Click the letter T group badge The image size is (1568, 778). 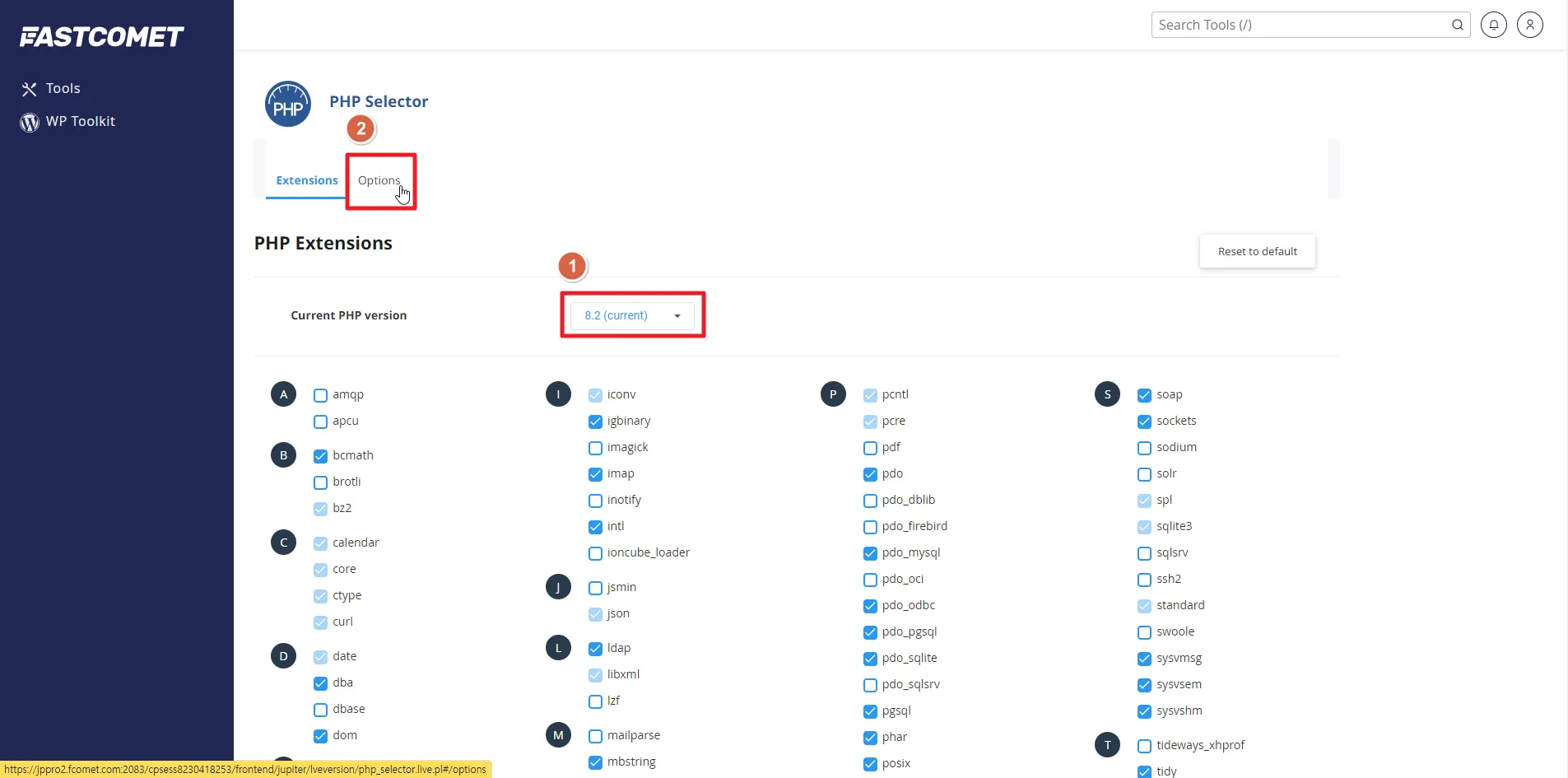pyautogui.click(x=1107, y=745)
